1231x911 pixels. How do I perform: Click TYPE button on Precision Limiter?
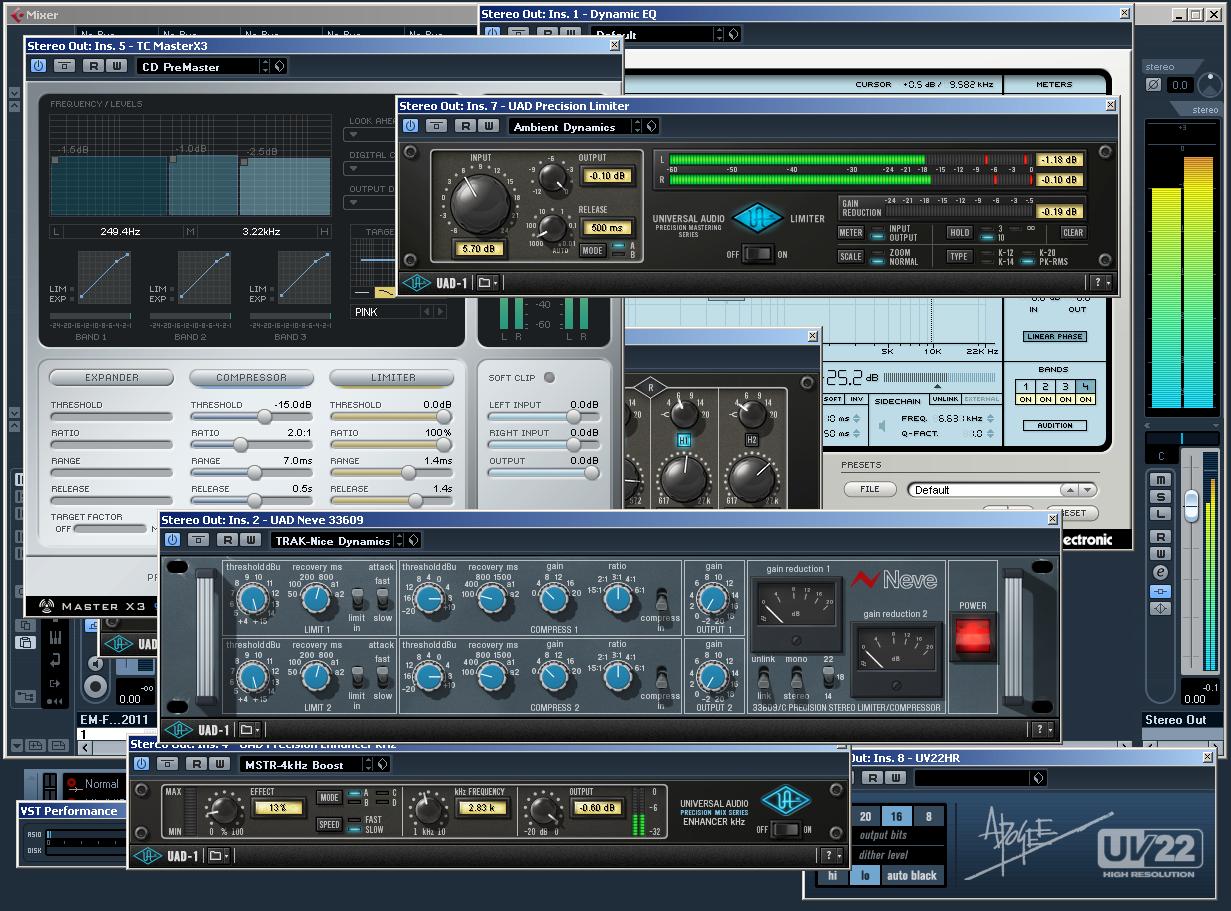[959, 256]
